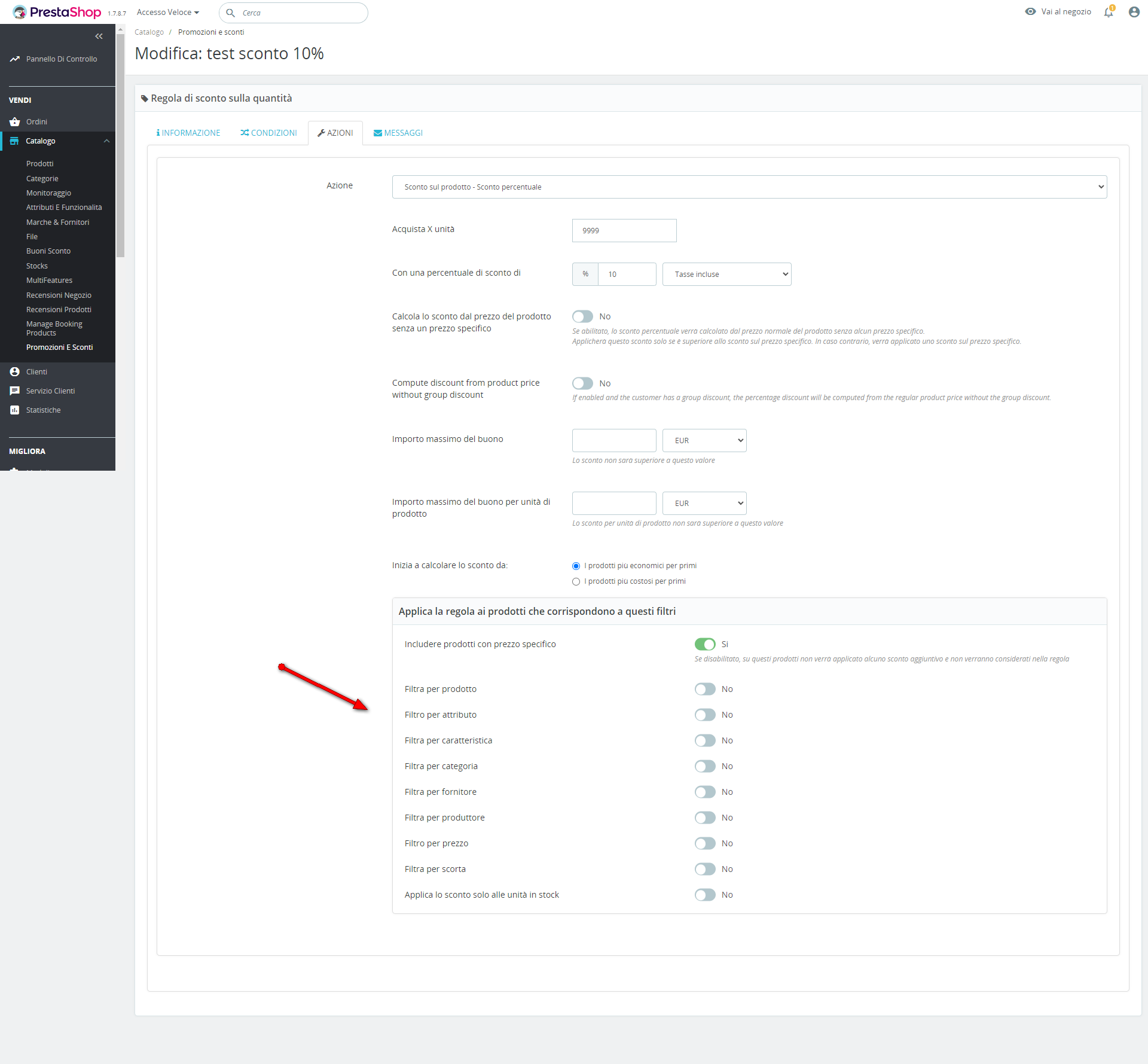1148x1064 pixels.
Task: Switch to the MESSAGGI tab
Action: 398,133
